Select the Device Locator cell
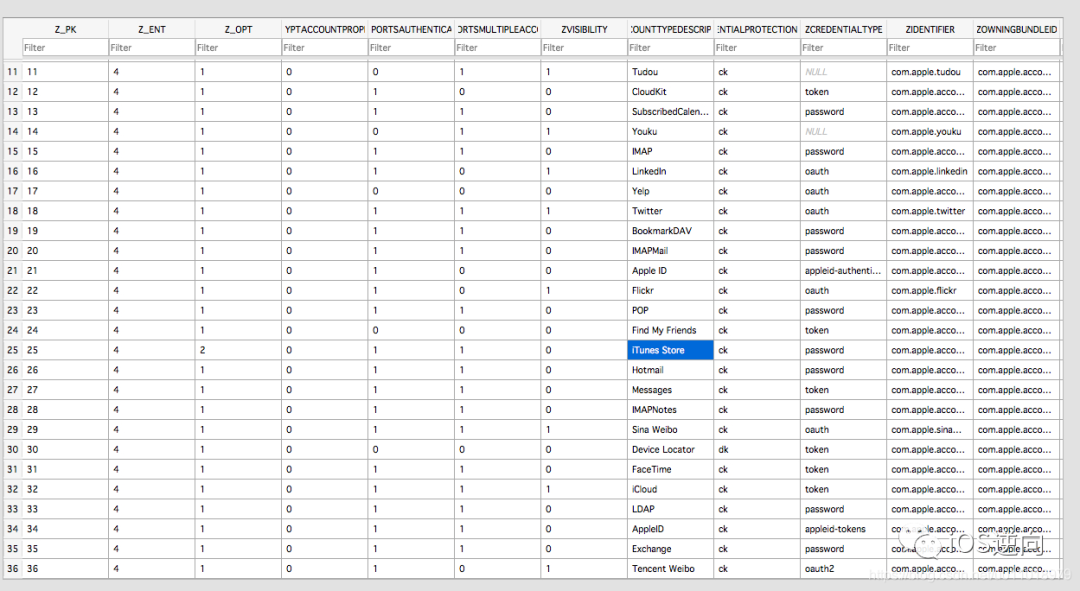 point(670,450)
